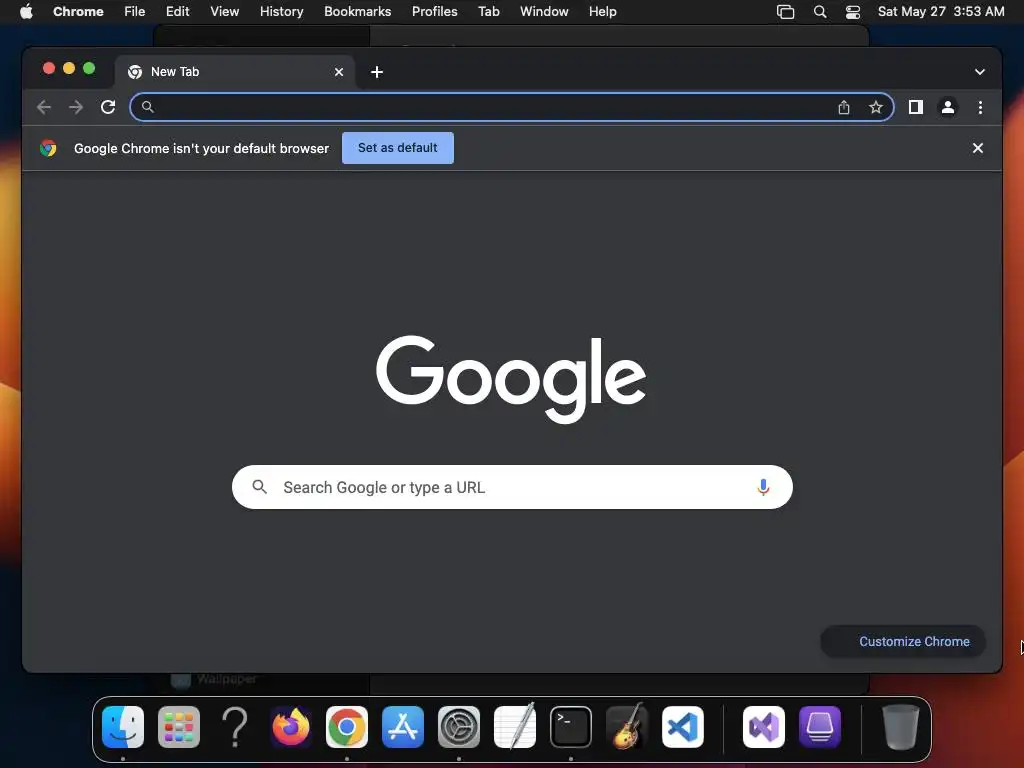Click the question mark Dock icon
Viewport: 1024px width, 768px height.
(x=235, y=727)
